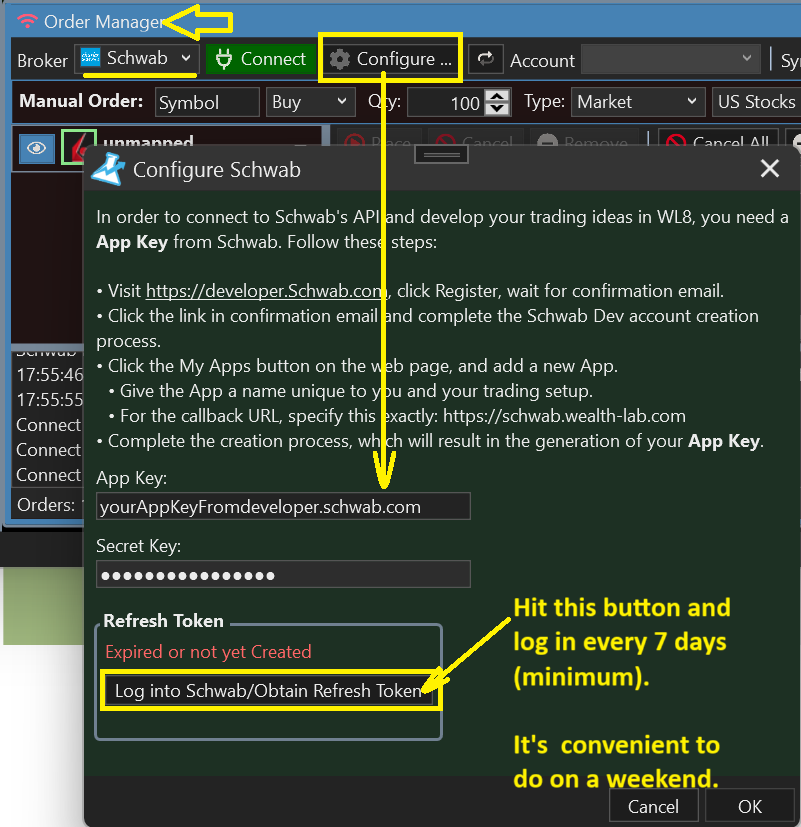Toggle the blue eye visibility button
The image size is (801, 827).
click(x=37, y=148)
